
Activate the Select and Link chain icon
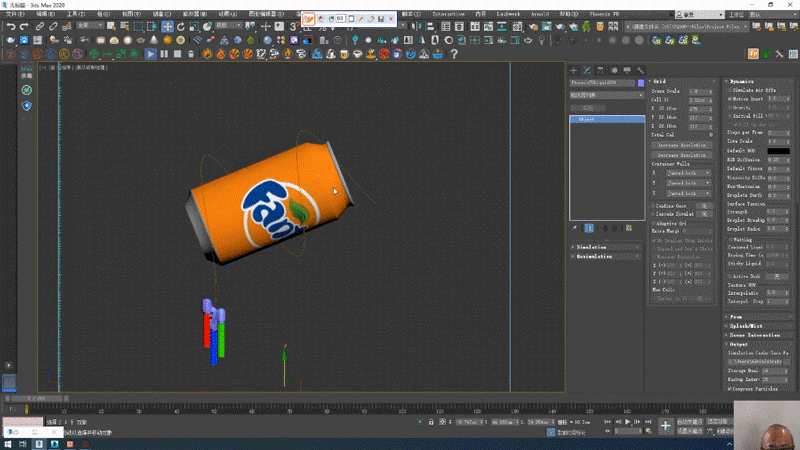point(39,27)
